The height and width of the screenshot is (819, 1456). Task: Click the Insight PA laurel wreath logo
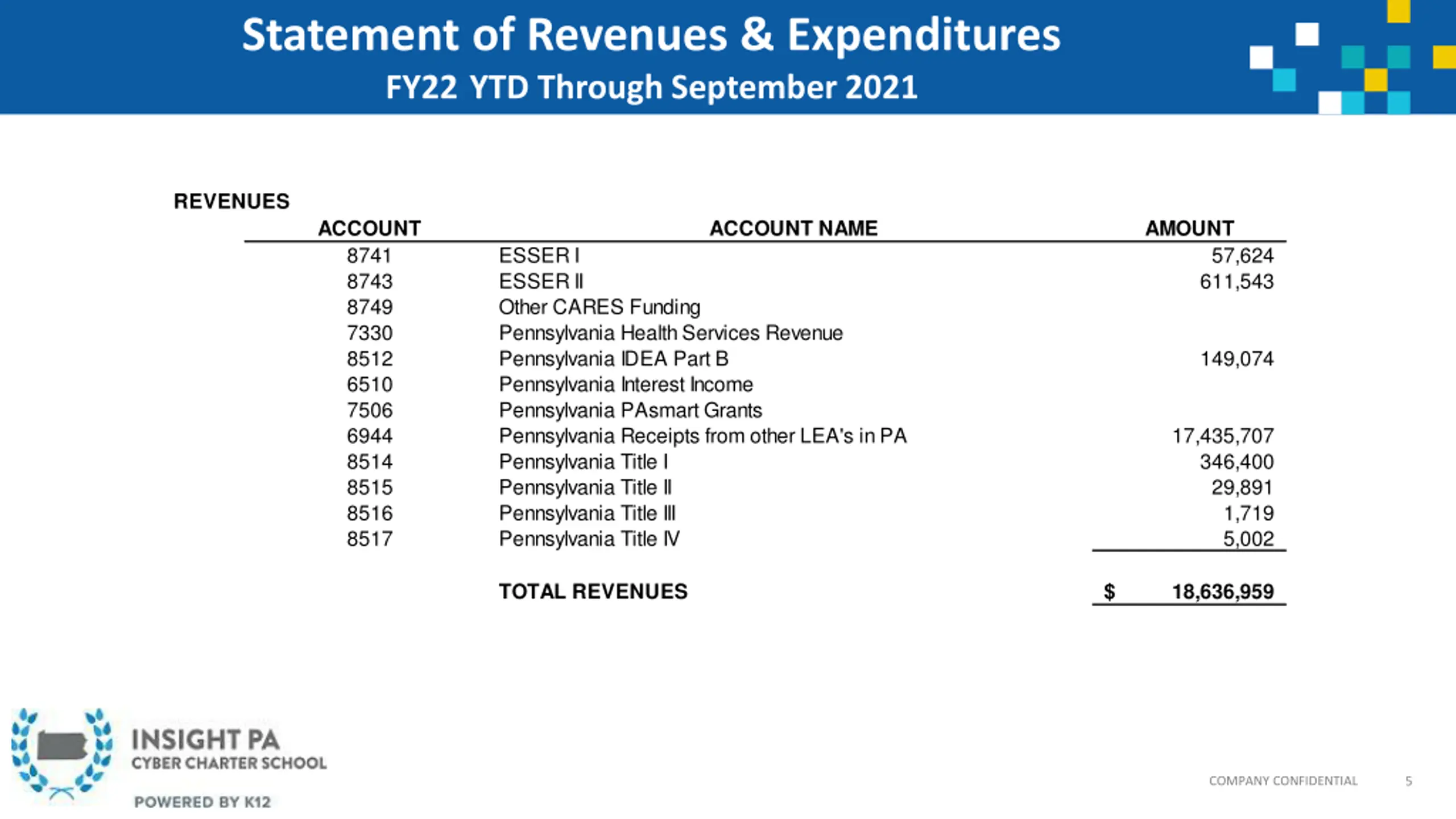tap(62, 755)
